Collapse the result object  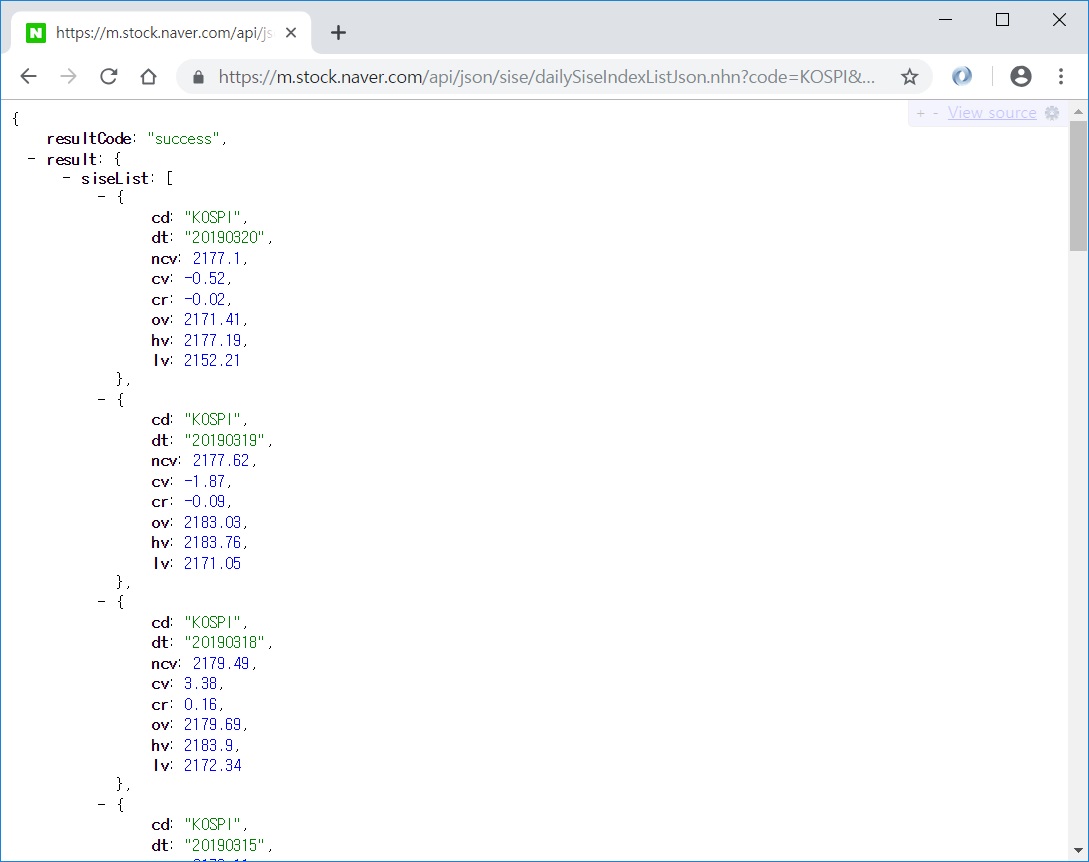click(31, 159)
